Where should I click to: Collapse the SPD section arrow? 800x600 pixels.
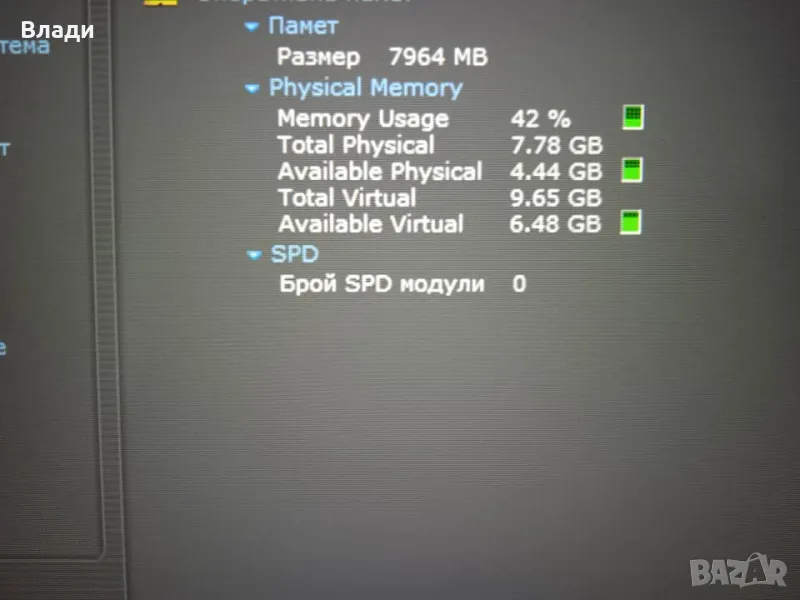click(254, 255)
